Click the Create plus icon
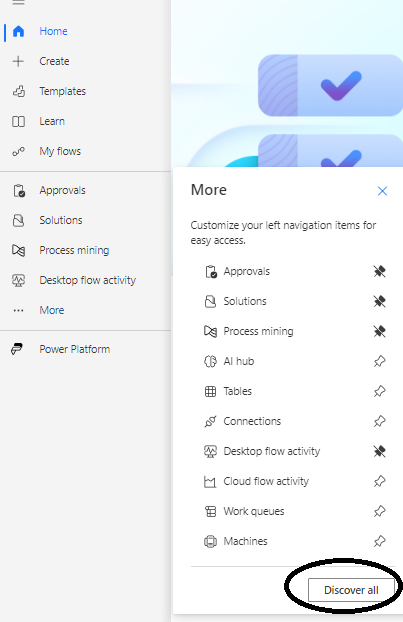The width and height of the screenshot is (403, 622). point(18,61)
